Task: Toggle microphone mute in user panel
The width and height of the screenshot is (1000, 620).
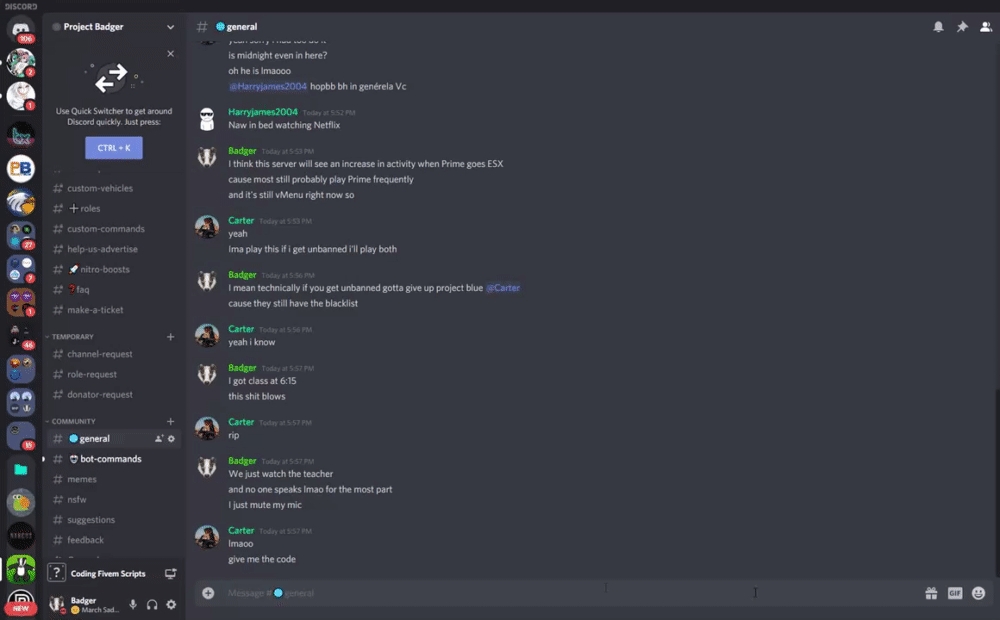Action: pyautogui.click(x=133, y=604)
